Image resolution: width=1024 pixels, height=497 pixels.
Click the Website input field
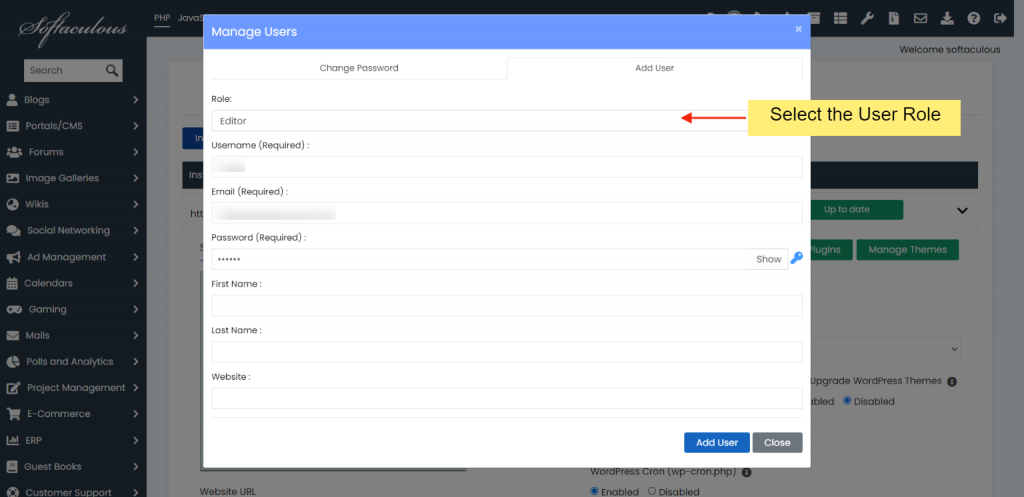coord(507,398)
